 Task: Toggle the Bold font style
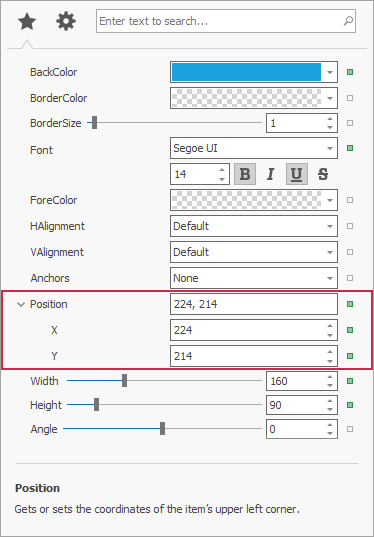pos(245,174)
